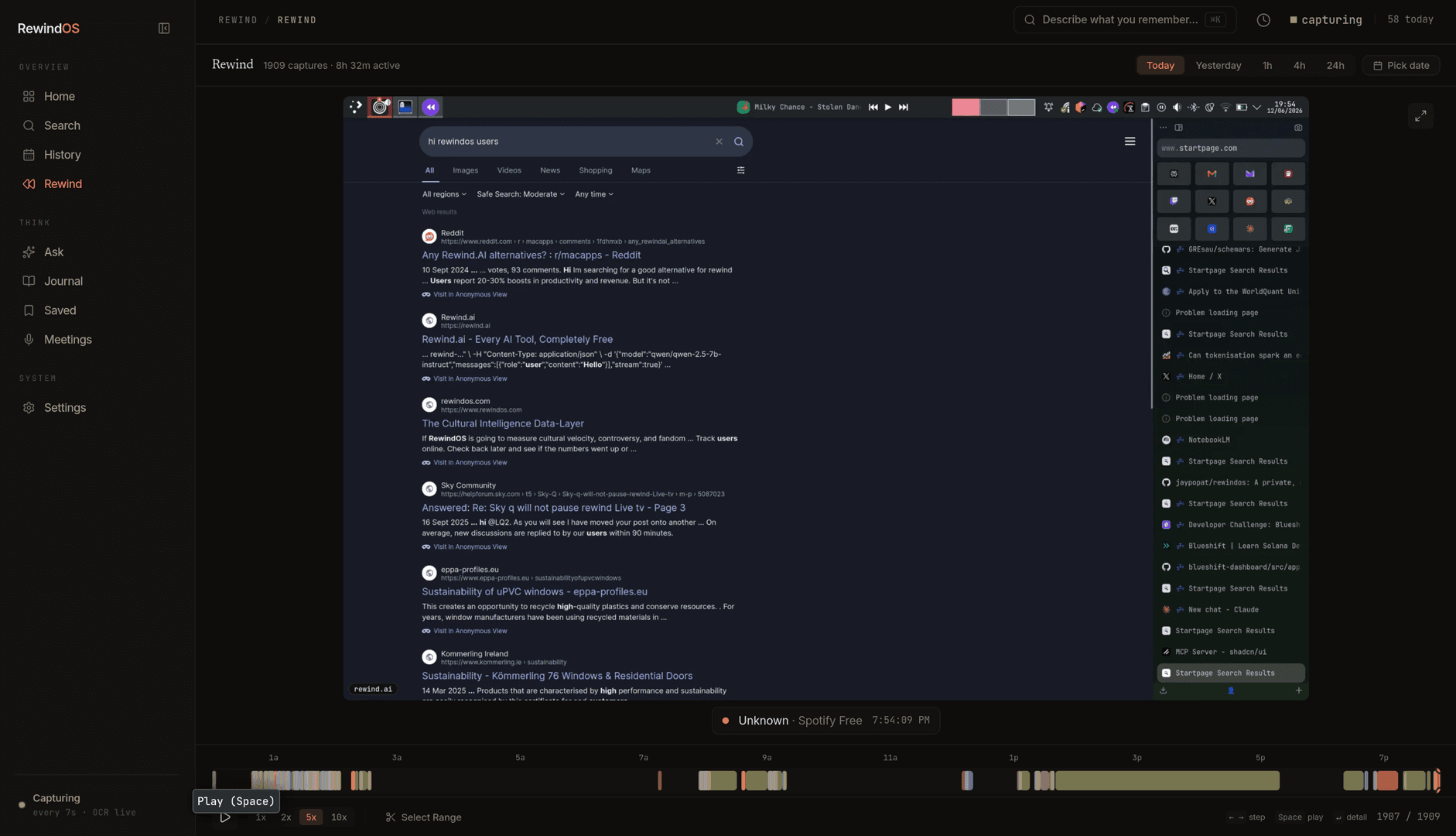This screenshot has height=836, width=1456.
Task: Select the Today time filter
Action: click(x=1160, y=66)
